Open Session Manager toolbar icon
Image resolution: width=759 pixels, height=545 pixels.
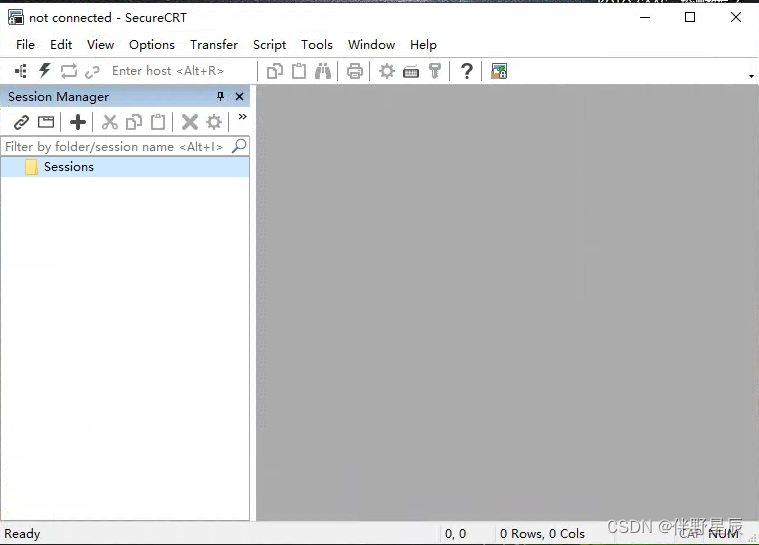coord(21,71)
